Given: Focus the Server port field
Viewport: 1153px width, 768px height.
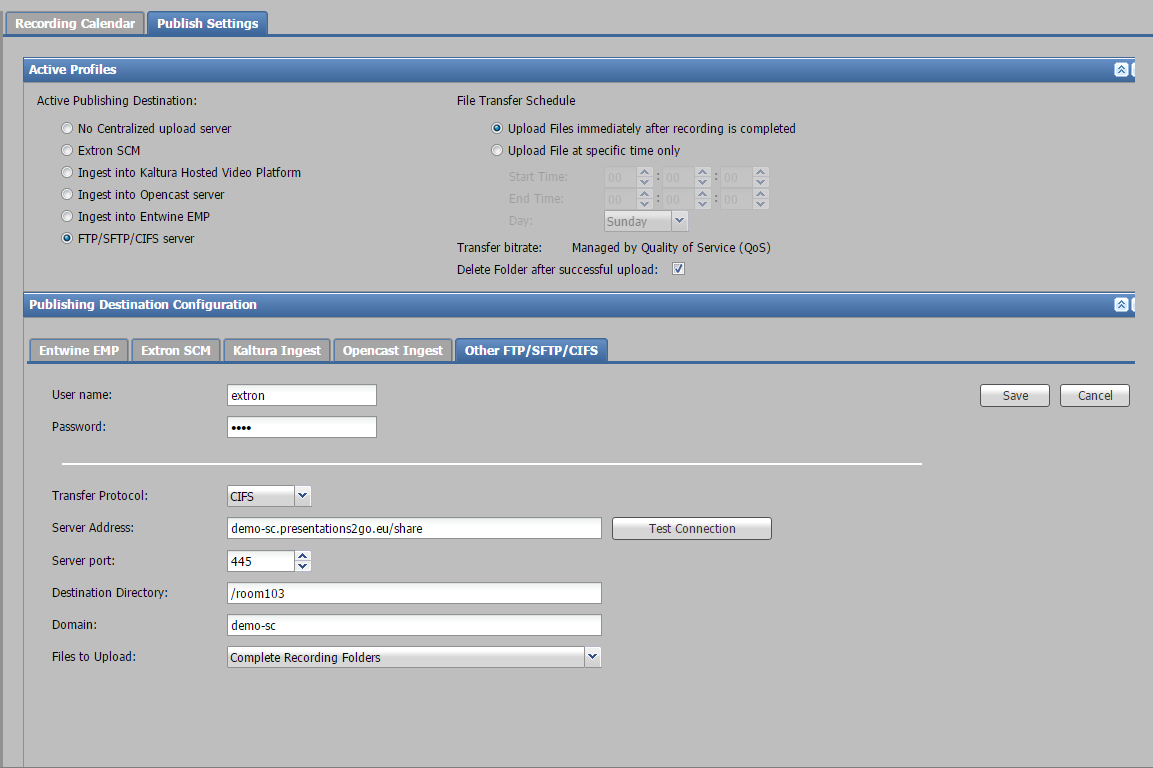Looking at the screenshot, I should 261,561.
